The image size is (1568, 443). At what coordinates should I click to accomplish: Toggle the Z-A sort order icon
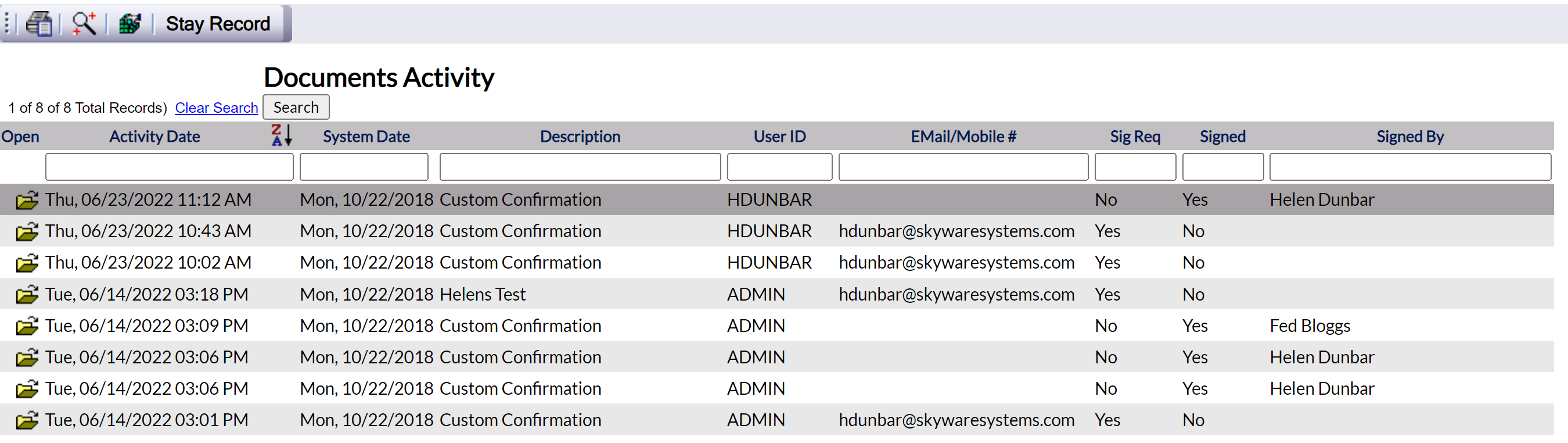(x=282, y=135)
